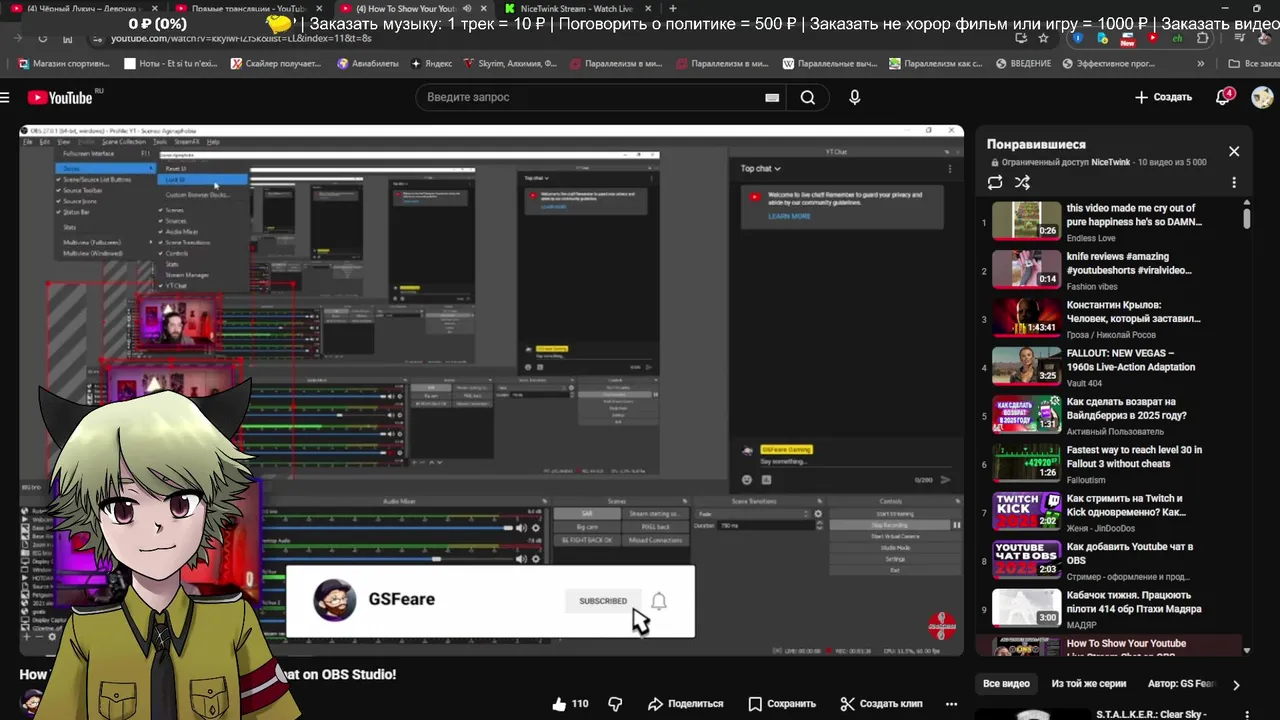Open the ВВЕДЕНИЕ bookmark

click(x=1024, y=63)
